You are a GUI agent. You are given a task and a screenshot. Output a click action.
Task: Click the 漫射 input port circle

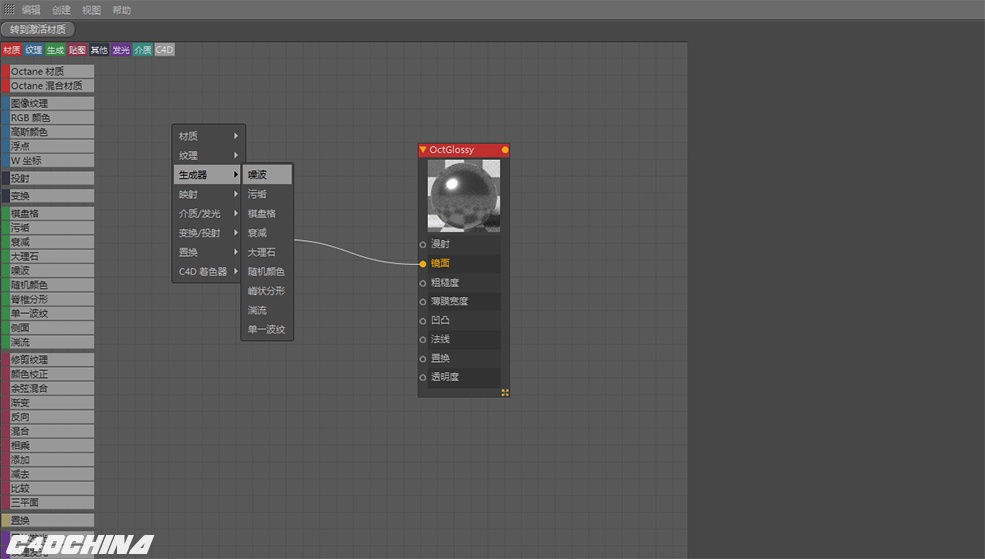(423, 244)
